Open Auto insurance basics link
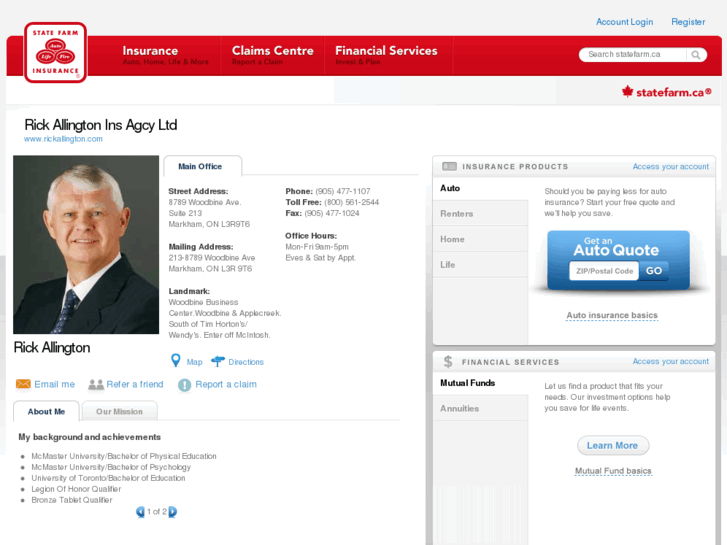This screenshot has height=545, width=727. pos(612,315)
